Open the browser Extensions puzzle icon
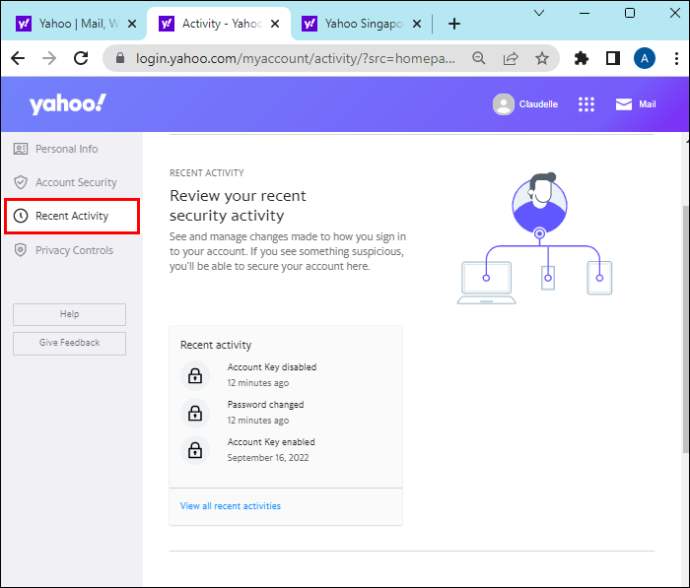This screenshot has width=690, height=588. pyautogui.click(x=581, y=58)
